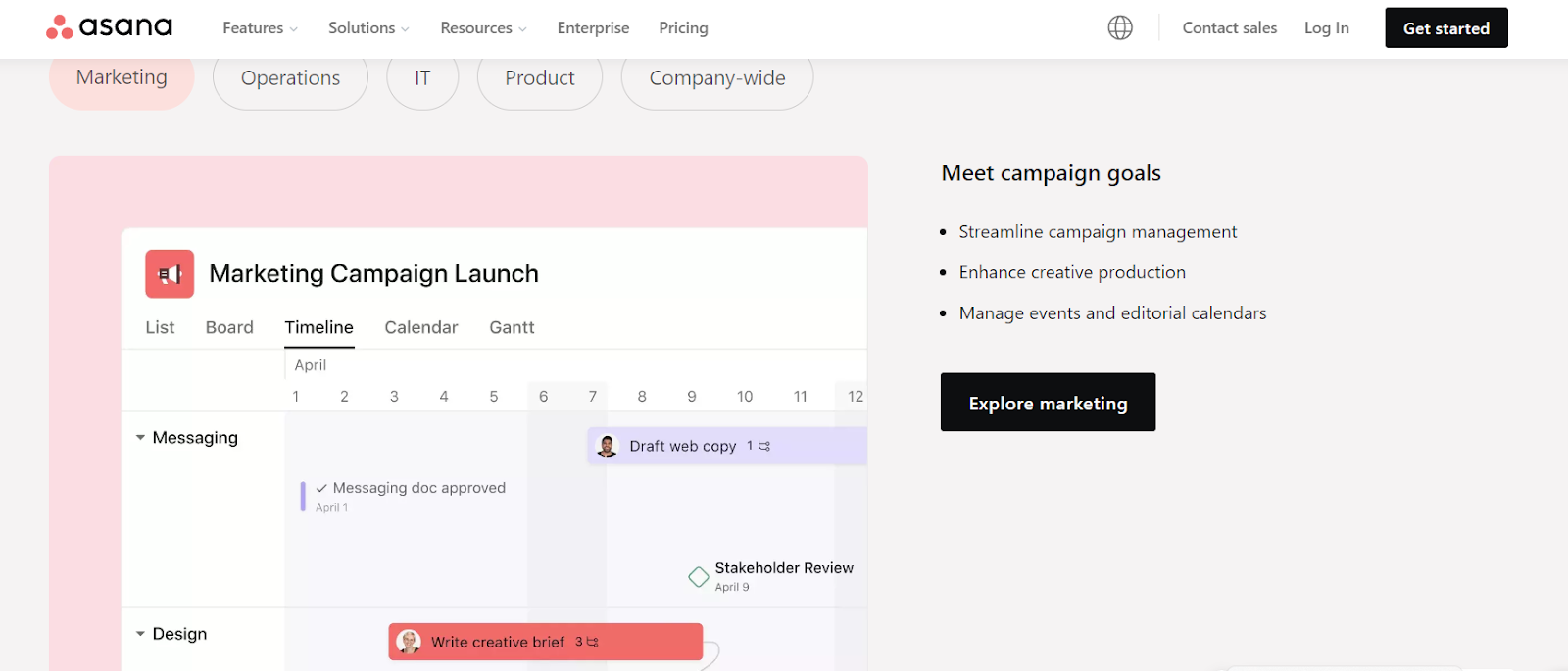Click the April month label

coord(311,365)
